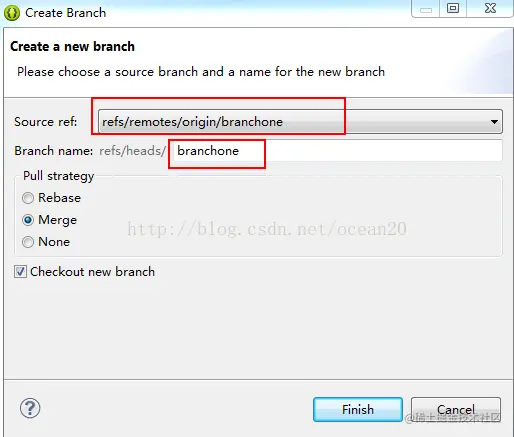
Task: Focus the Branch name field containing branchone
Action: click(x=337, y=151)
